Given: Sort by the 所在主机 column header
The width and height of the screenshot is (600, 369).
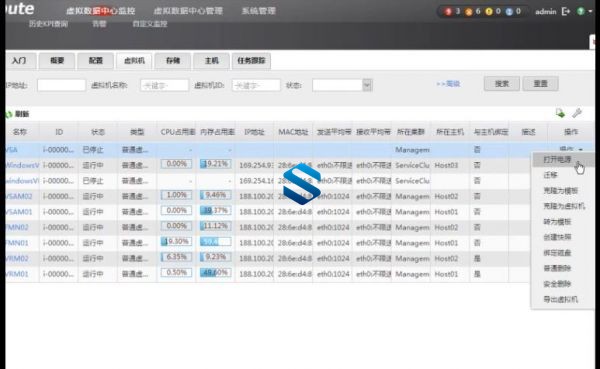Looking at the screenshot, I should (x=450, y=132).
